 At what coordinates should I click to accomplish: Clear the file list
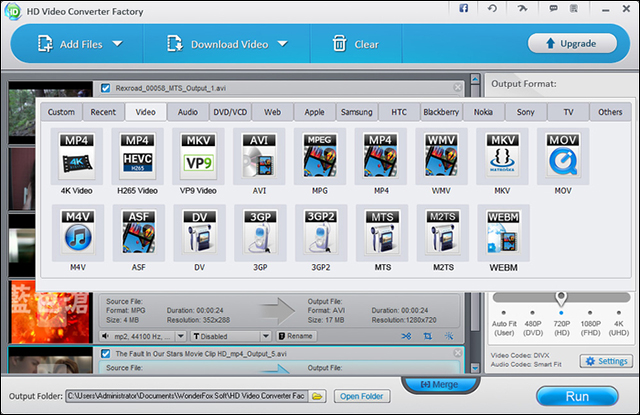coord(355,44)
